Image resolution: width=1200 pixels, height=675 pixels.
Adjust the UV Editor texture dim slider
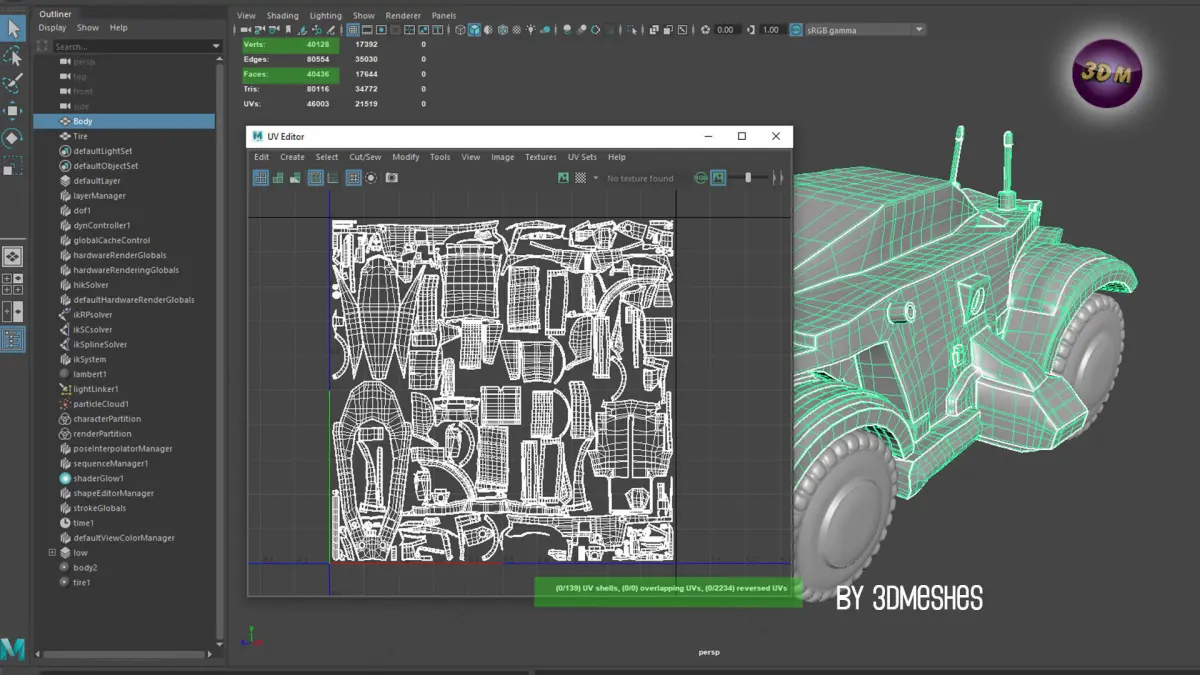[748, 178]
